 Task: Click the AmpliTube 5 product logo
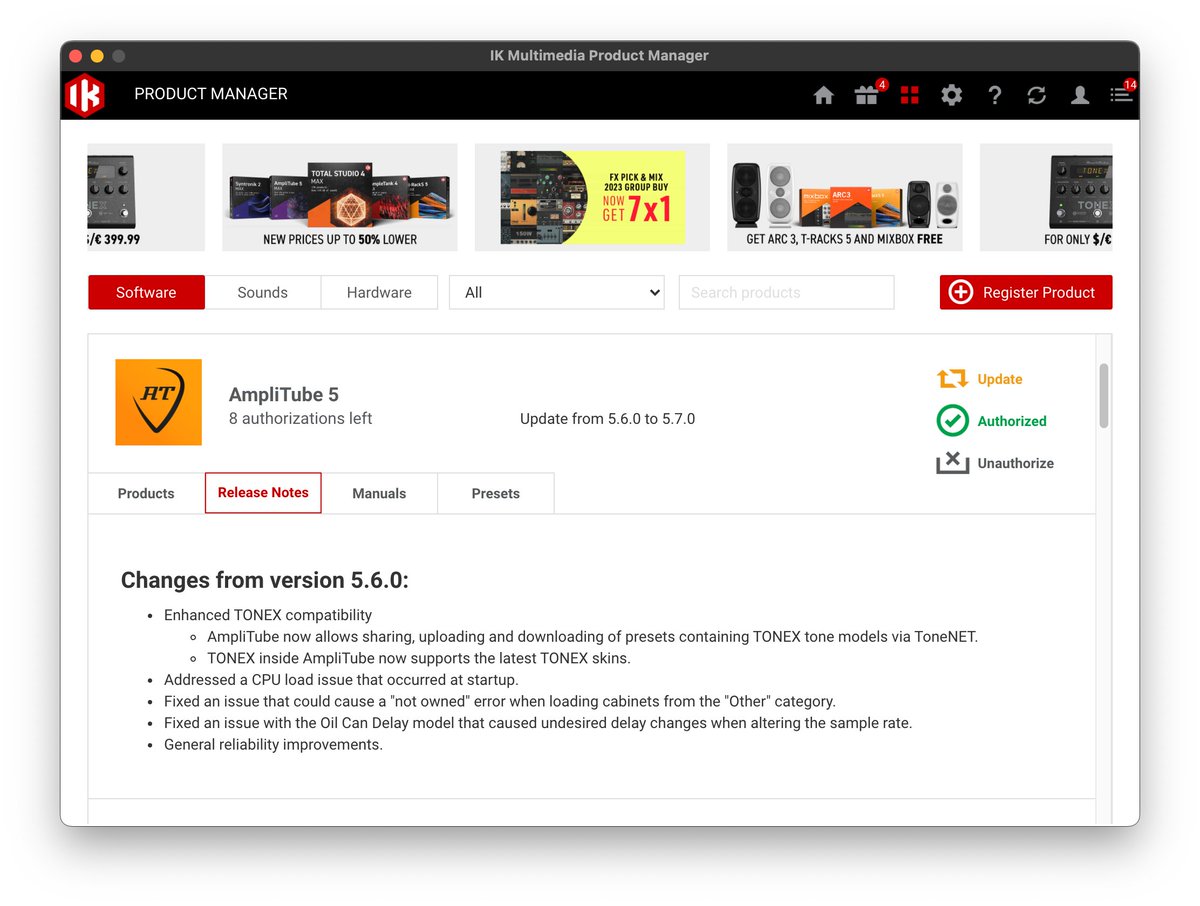pyautogui.click(x=158, y=402)
